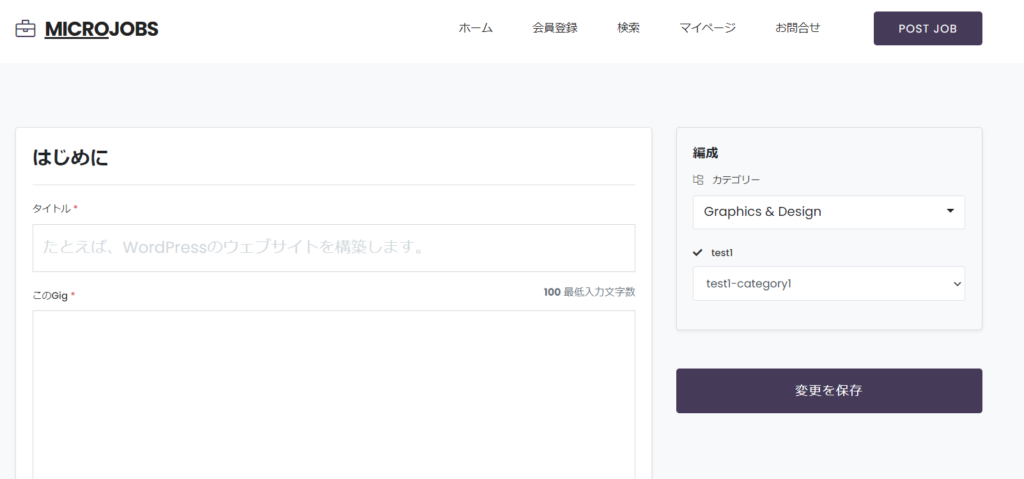This screenshot has width=1024, height=479.
Task: Open the お問合せ menu item
Action: 797,28
